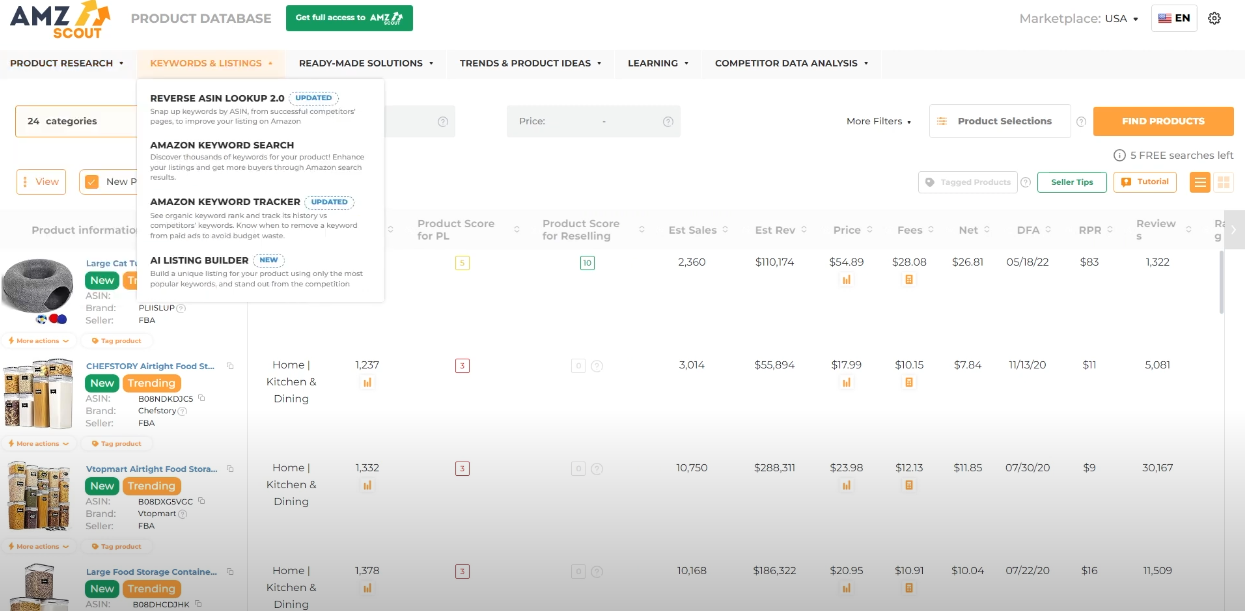
Task: Copy the Vtopmart product title icon
Action: click(230, 469)
